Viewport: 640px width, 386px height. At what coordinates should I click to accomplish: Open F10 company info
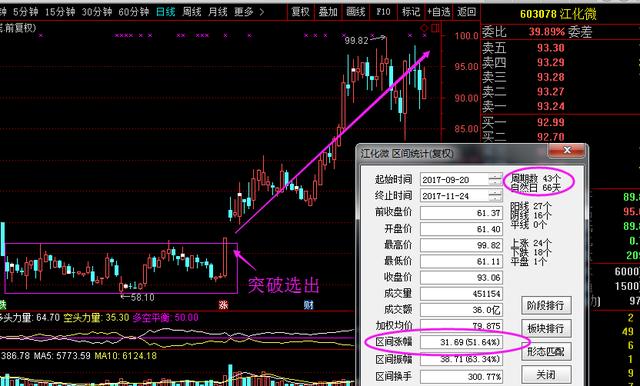click(x=383, y=12)
